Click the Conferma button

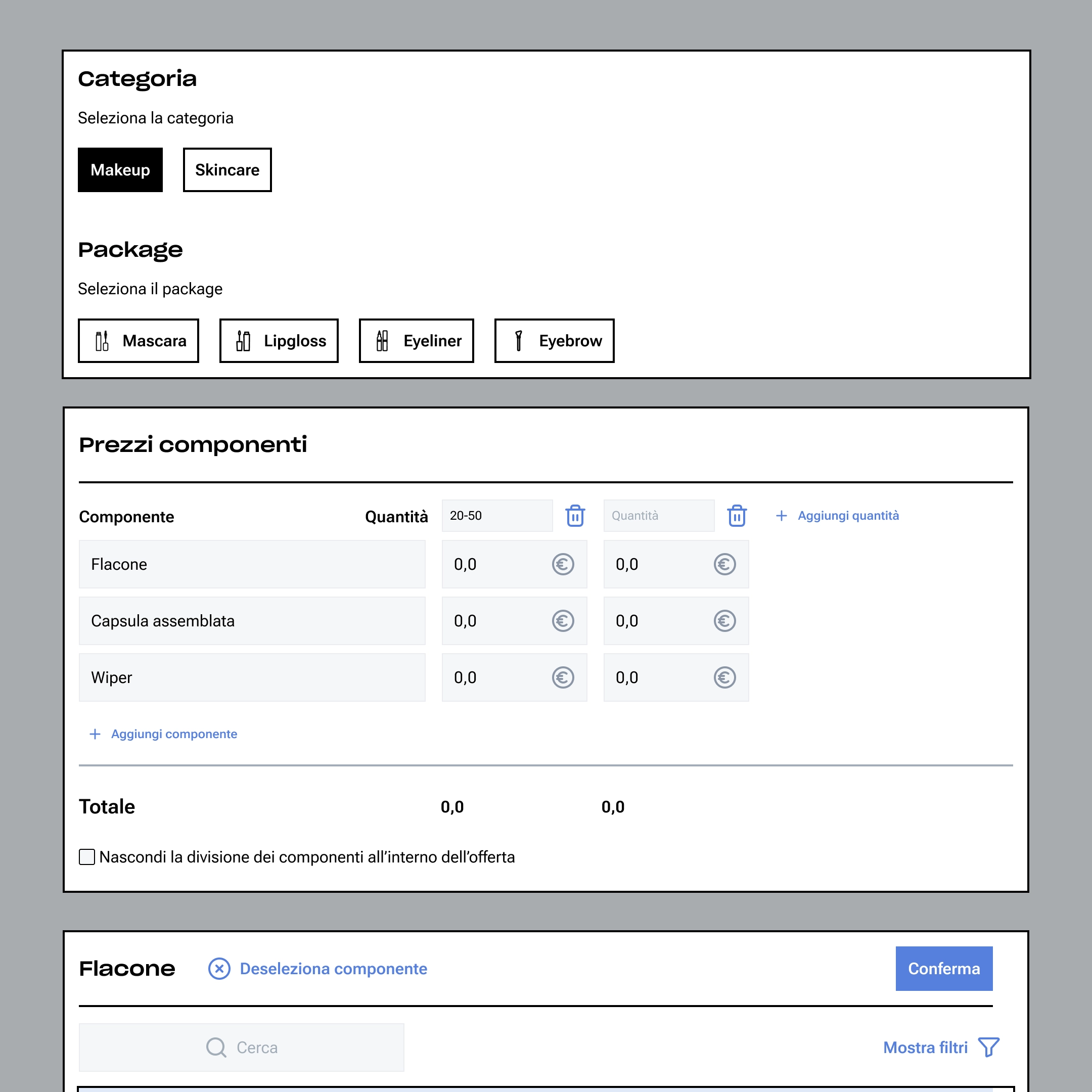944,968
